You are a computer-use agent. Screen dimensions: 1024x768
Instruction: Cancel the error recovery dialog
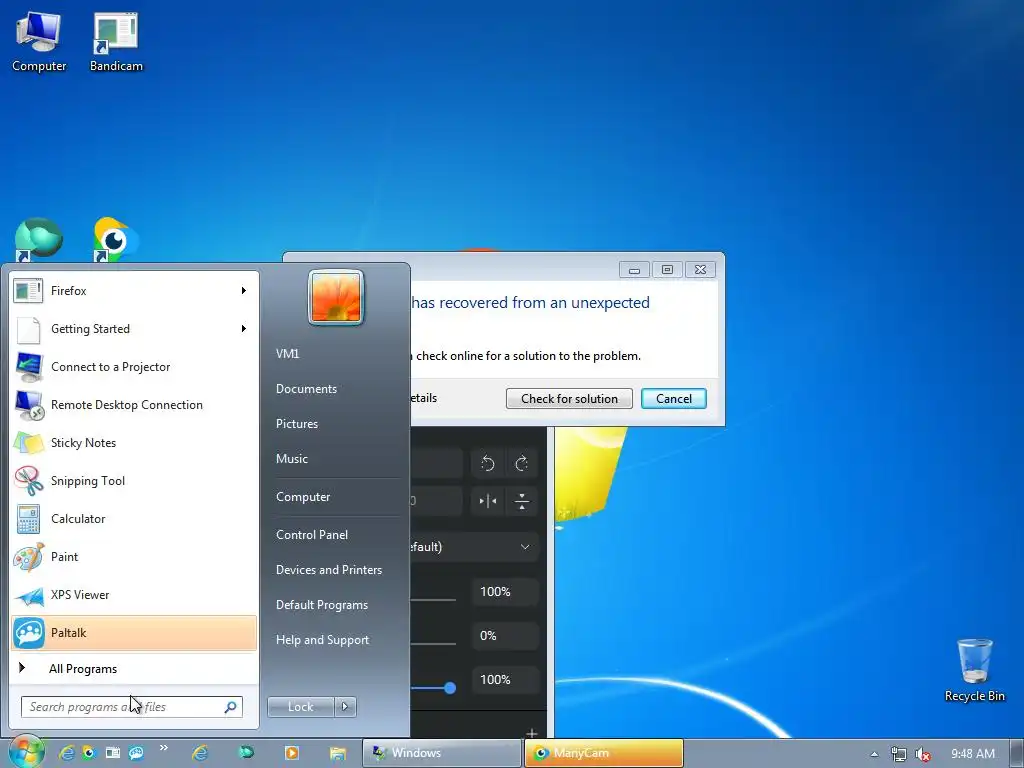point(673,398)
